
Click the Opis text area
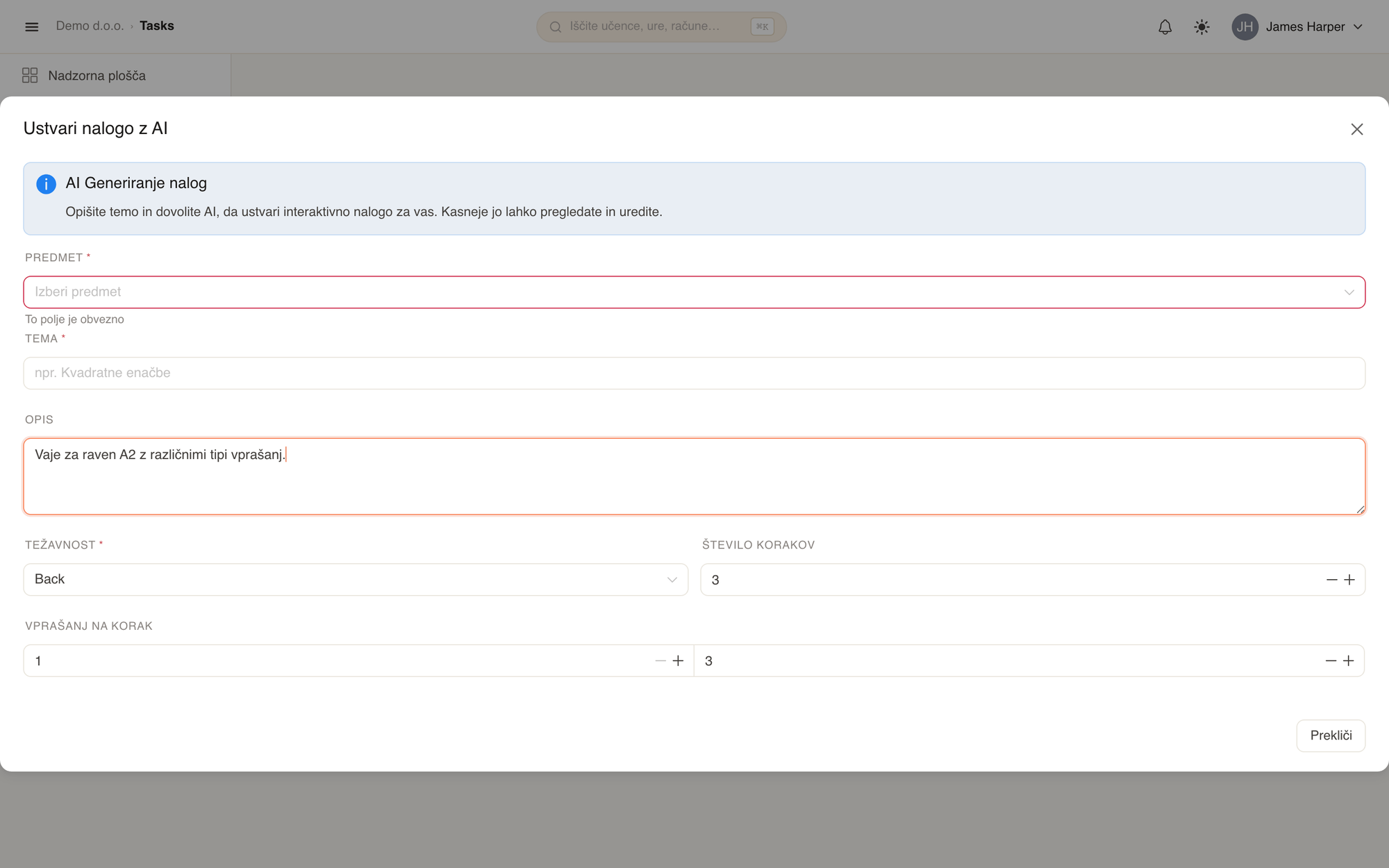pos(694,476)
